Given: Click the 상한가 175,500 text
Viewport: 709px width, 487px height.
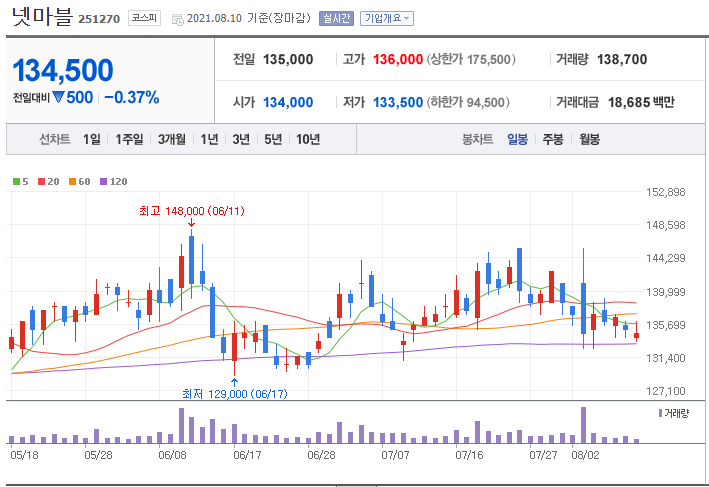Looking at the screenshot, I should [x=471, y=59].
